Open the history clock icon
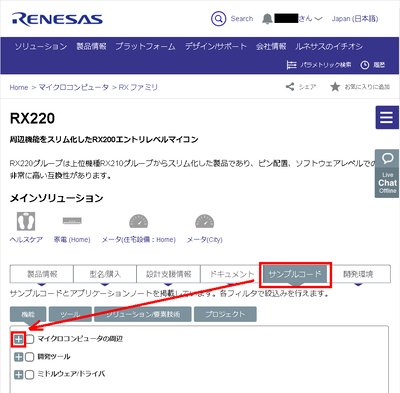Viewport: 400px width, 393px height. click(365, 65)
